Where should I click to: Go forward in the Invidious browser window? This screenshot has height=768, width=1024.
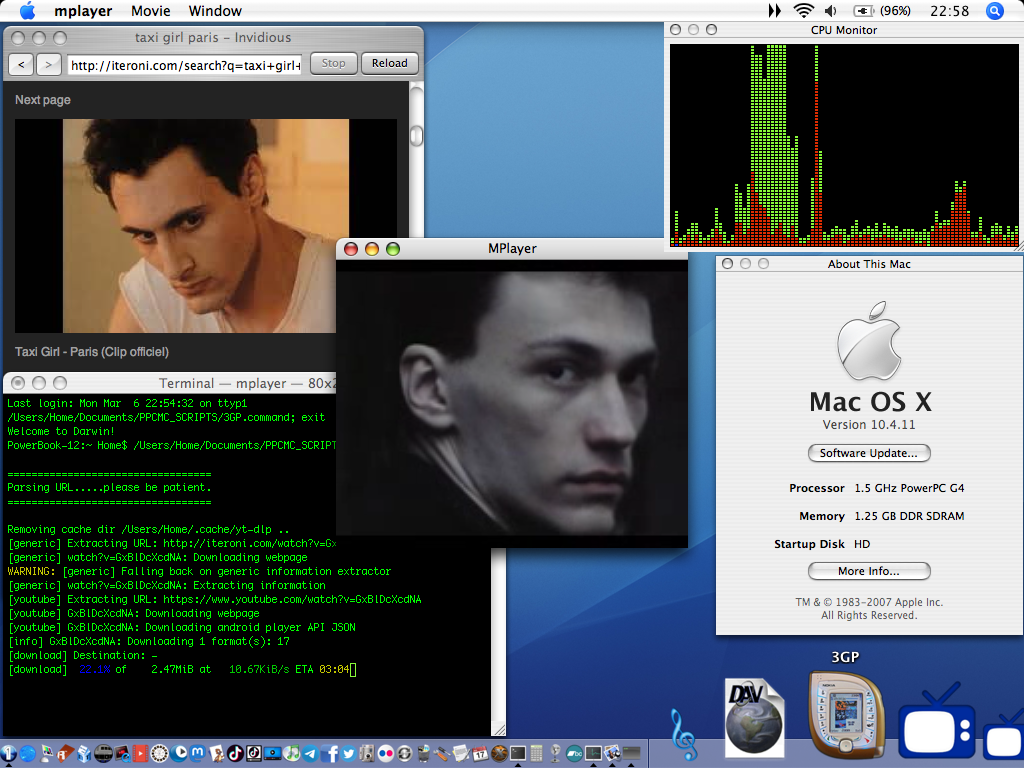tap(48, 64)
